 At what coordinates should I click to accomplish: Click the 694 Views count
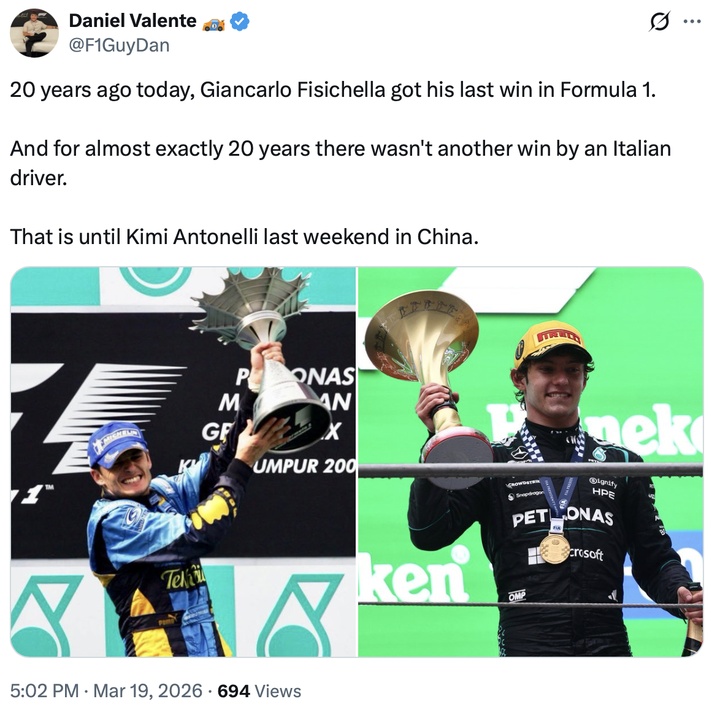coord(259,691)
